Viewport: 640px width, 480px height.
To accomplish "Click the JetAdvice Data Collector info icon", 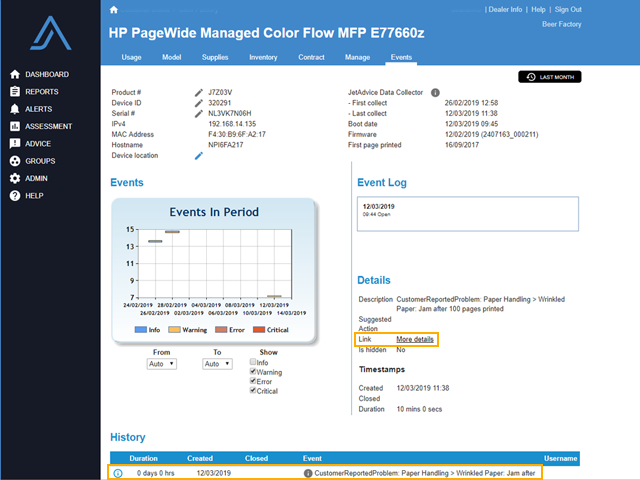I will point(435,92).
